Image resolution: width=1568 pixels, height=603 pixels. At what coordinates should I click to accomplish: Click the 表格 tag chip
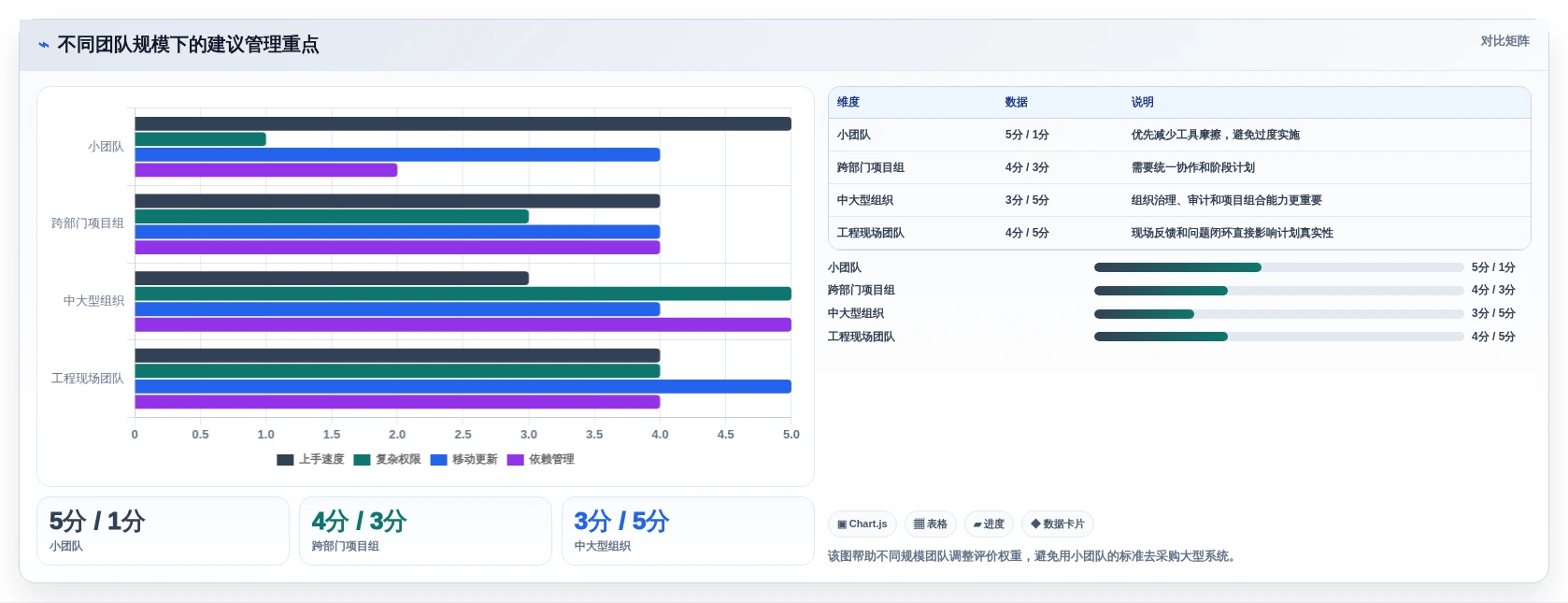pos(930,524)
